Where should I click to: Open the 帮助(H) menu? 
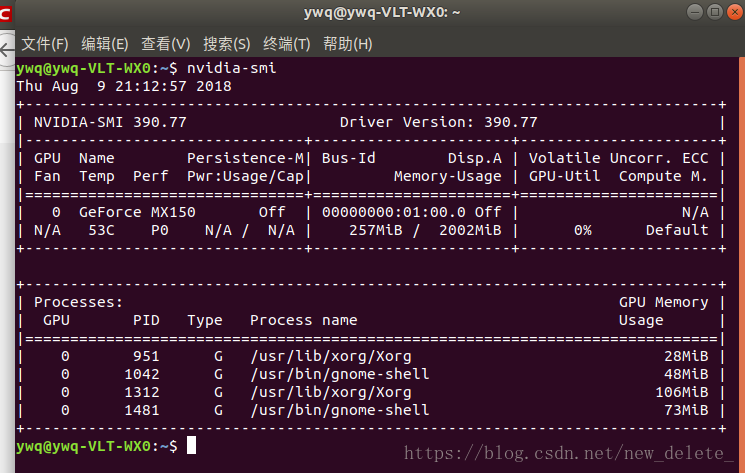click(x=347, y=44)
